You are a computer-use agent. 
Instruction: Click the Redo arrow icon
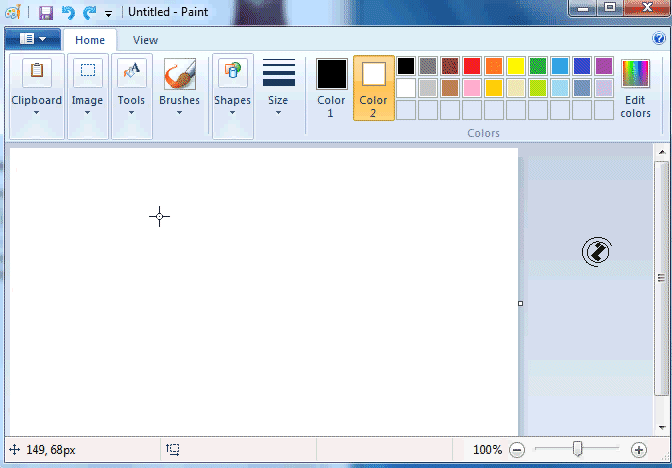[89, 12]
